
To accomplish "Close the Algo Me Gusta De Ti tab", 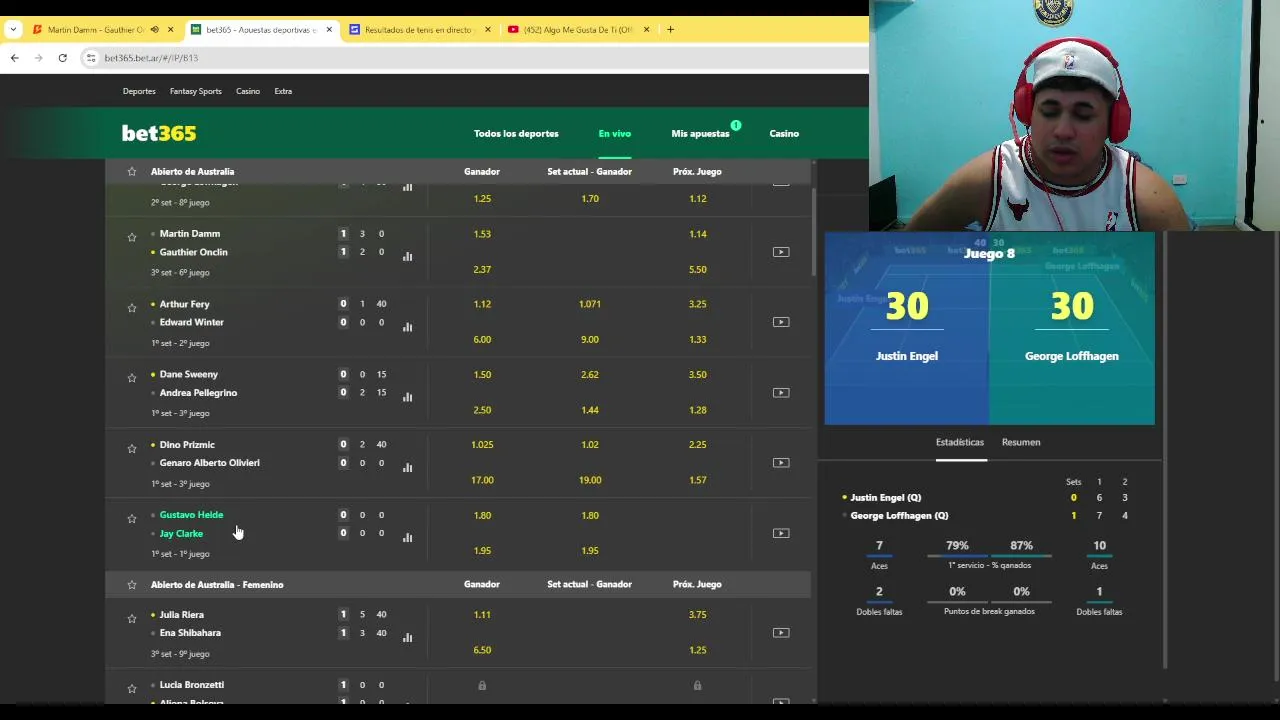I will pos(646,29).
